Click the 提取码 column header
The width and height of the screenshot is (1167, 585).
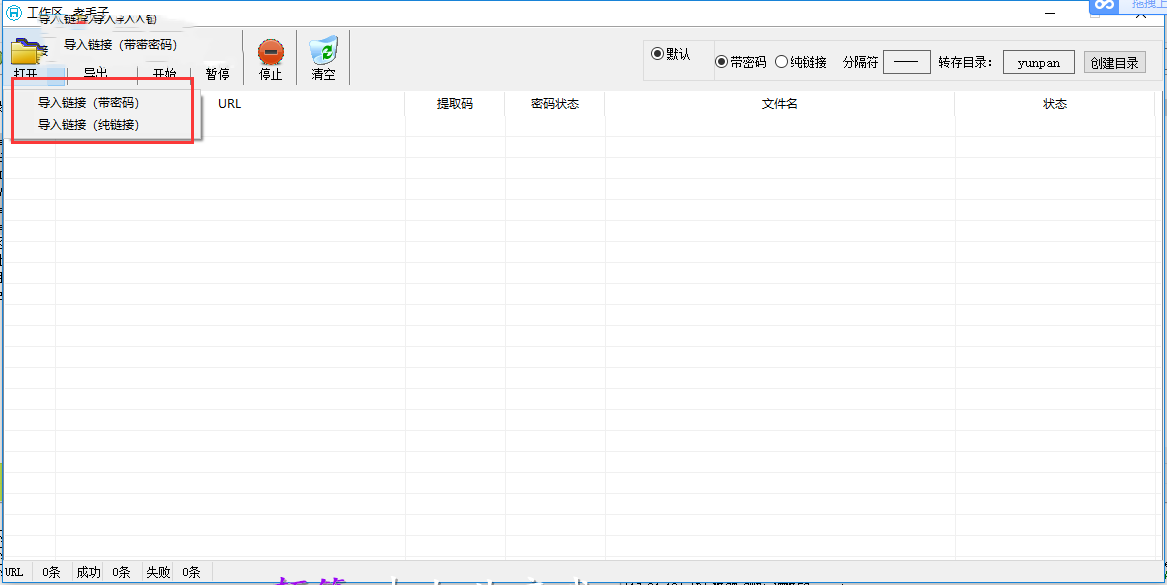455,104
